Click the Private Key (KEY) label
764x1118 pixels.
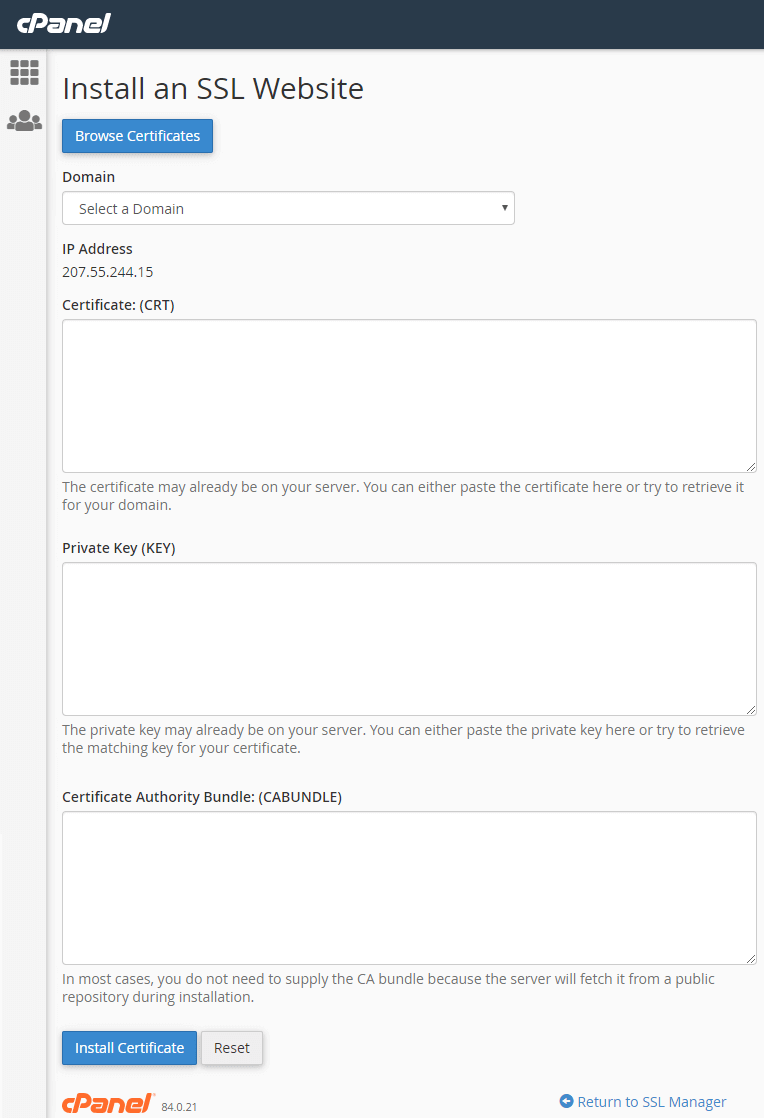coord(118,548)
